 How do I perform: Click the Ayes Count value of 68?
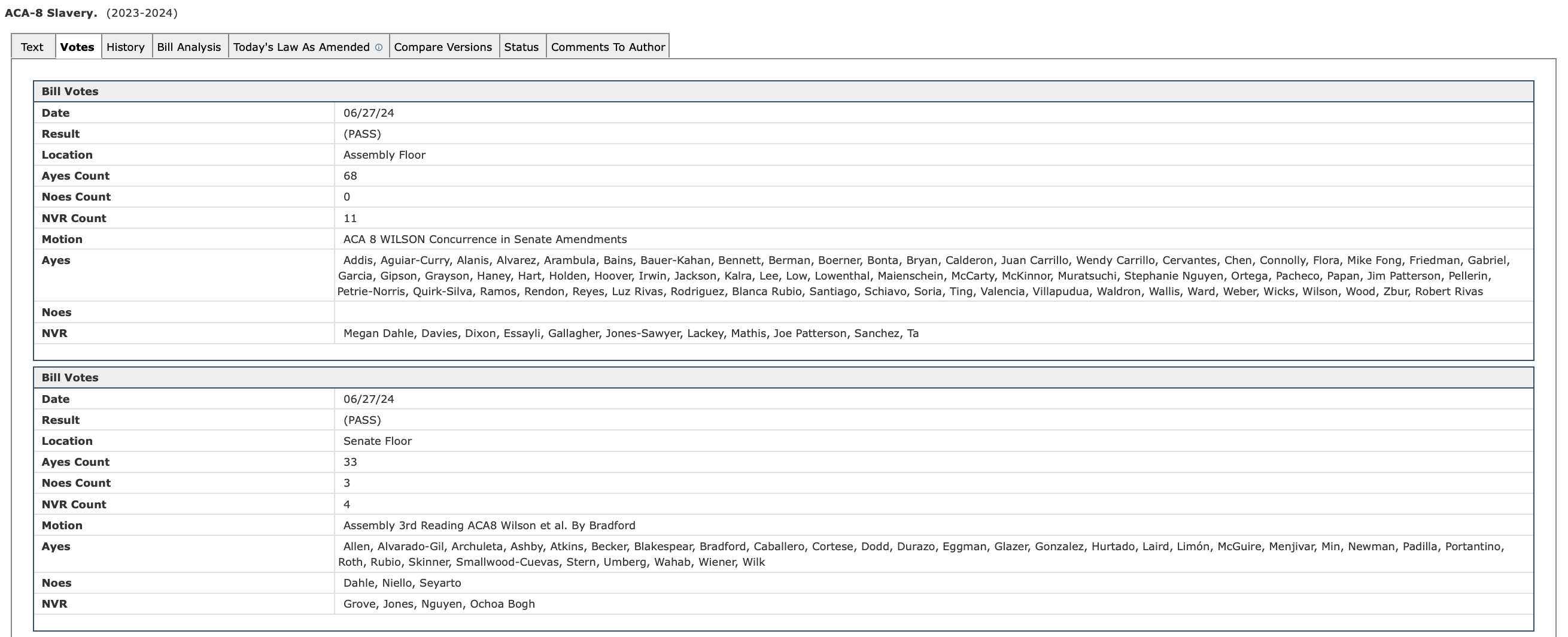[350, 176]
